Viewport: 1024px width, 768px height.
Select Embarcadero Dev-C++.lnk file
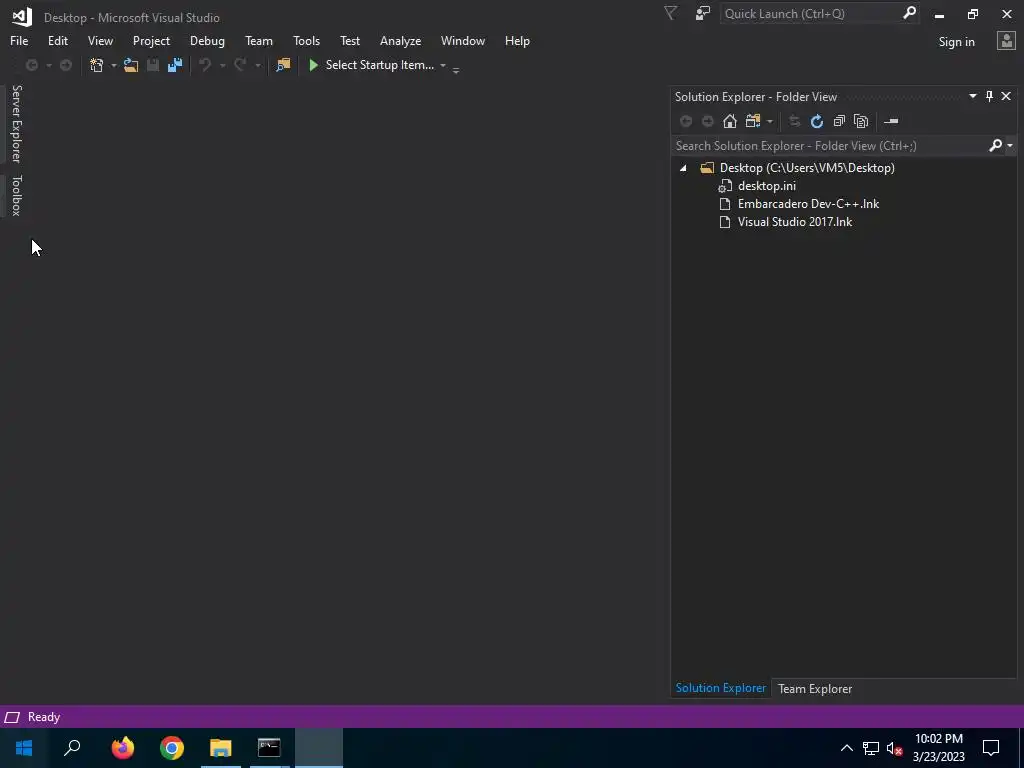coord(808,204)
